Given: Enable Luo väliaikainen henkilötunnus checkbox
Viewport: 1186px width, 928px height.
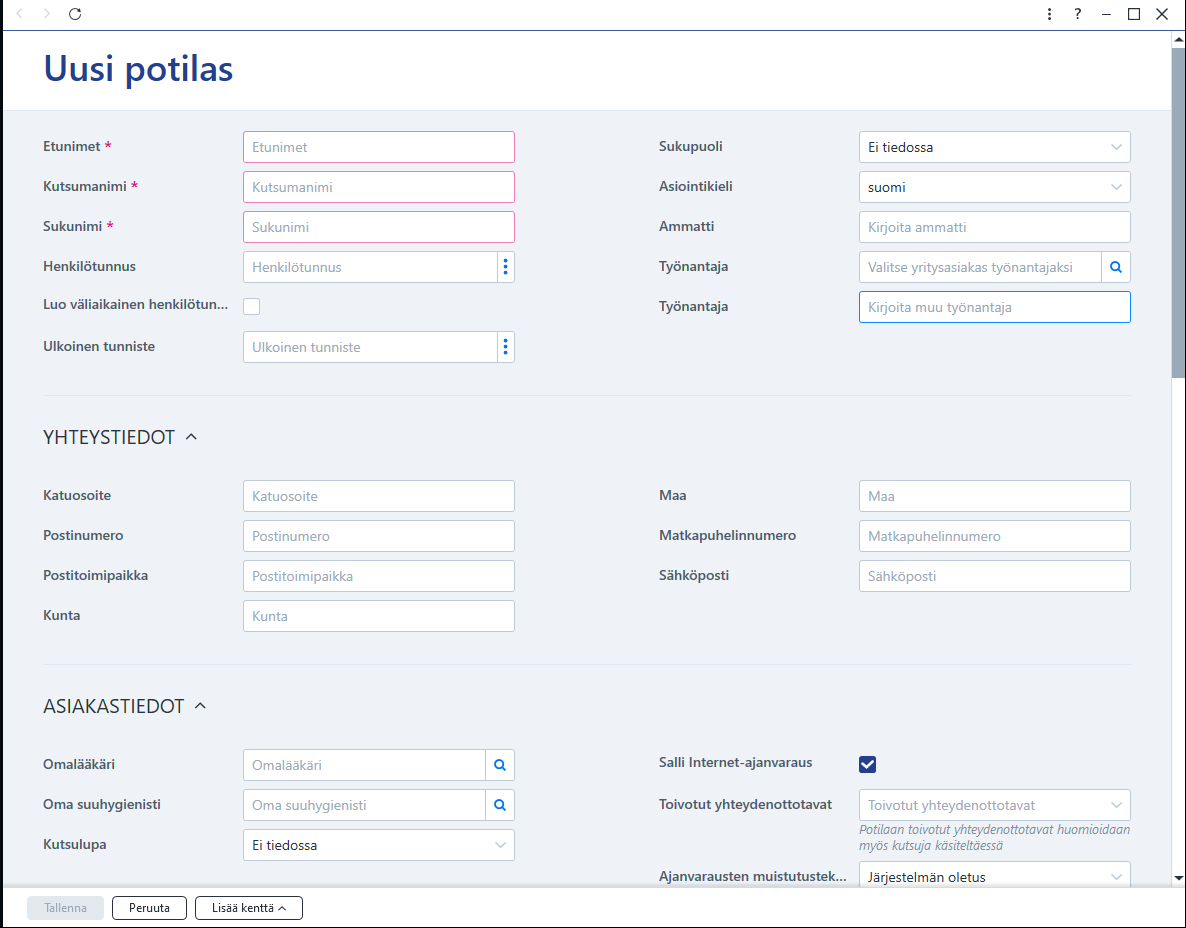Looking at the screenshot, I should (252, 306).
